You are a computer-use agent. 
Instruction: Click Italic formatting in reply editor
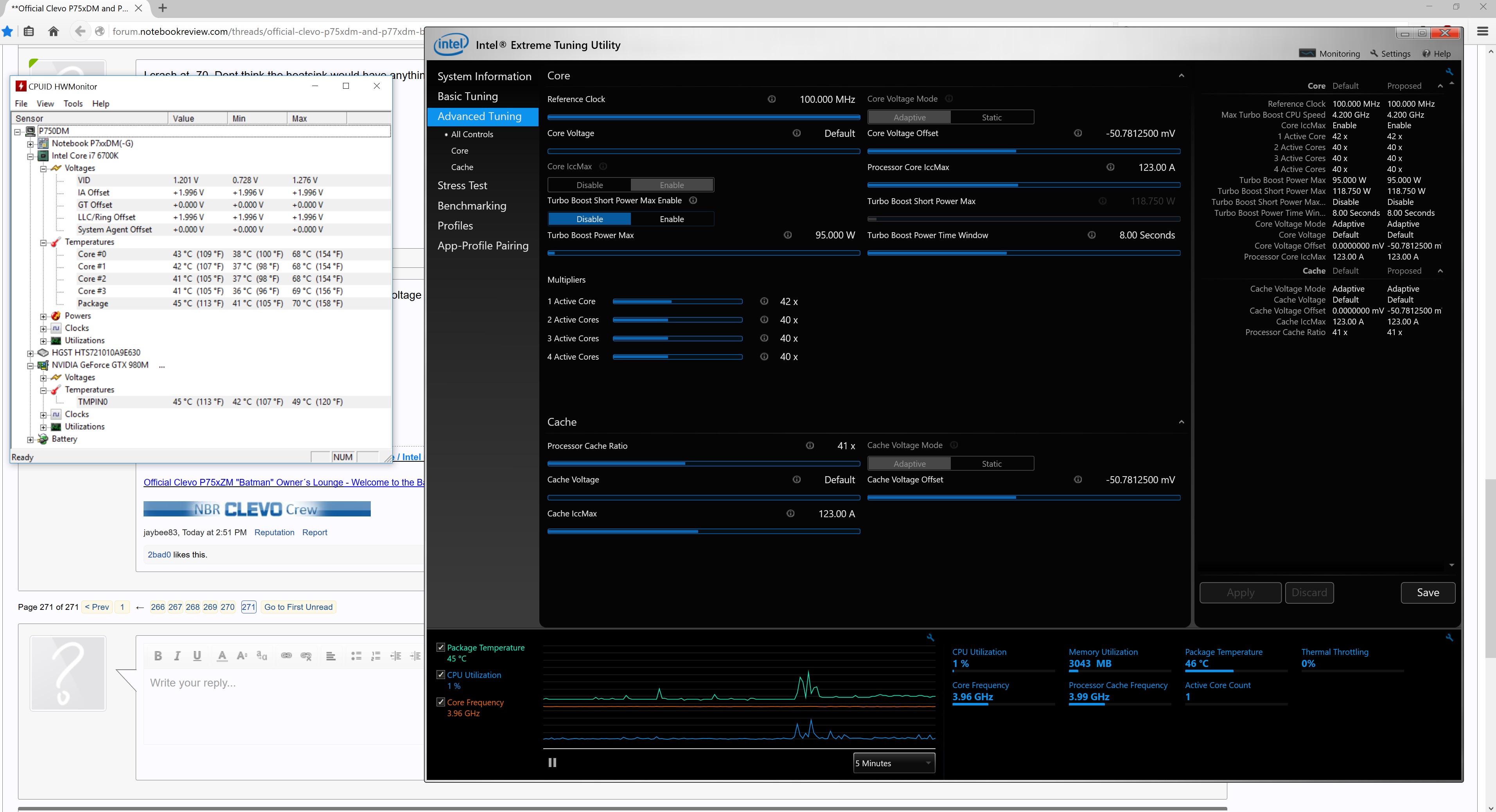(177, 656)
